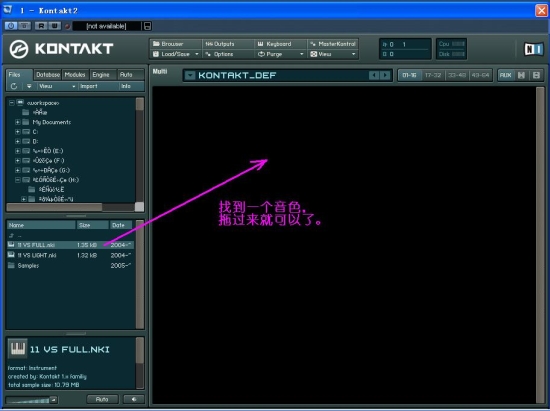The height and width of the screenshot is (411, 550).
Task: Select the workspace computer icon
Action: [x=20, y=103]
